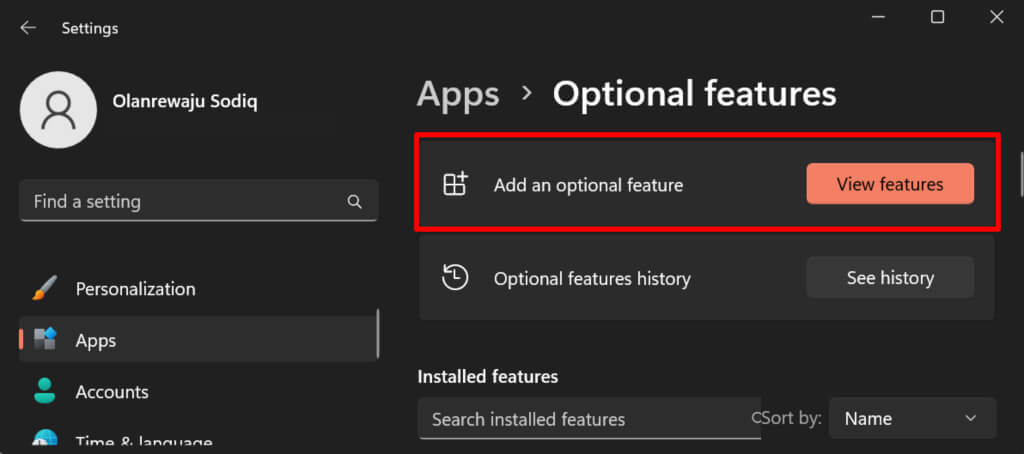1024x454 pixels.
Task: Select Accounts in the sidebar
Action: (x=112, y=392)
